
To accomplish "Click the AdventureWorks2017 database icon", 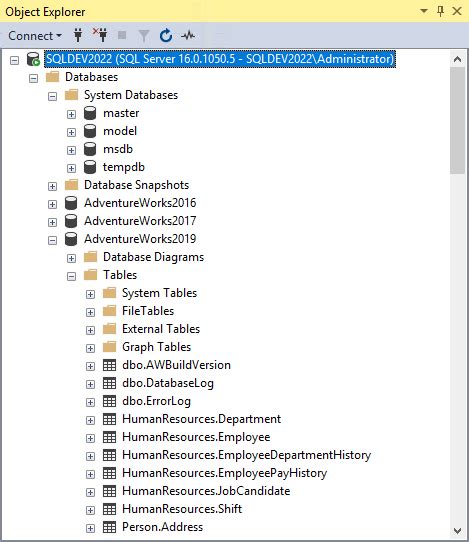I will click(x=71, y=221).
